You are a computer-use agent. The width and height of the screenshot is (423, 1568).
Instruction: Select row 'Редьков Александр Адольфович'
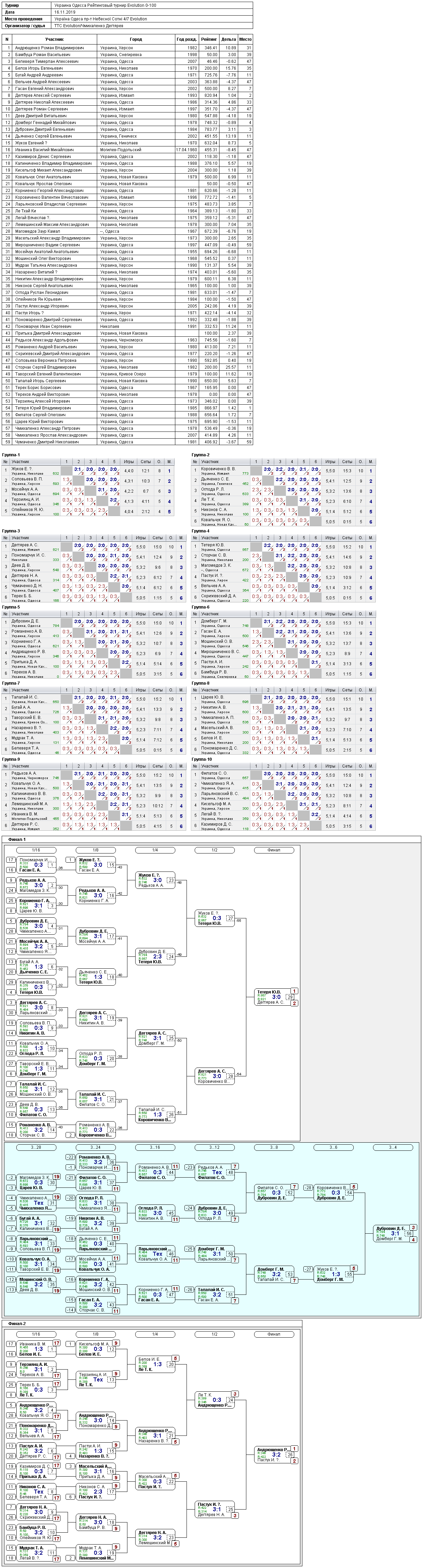(128, 340)
